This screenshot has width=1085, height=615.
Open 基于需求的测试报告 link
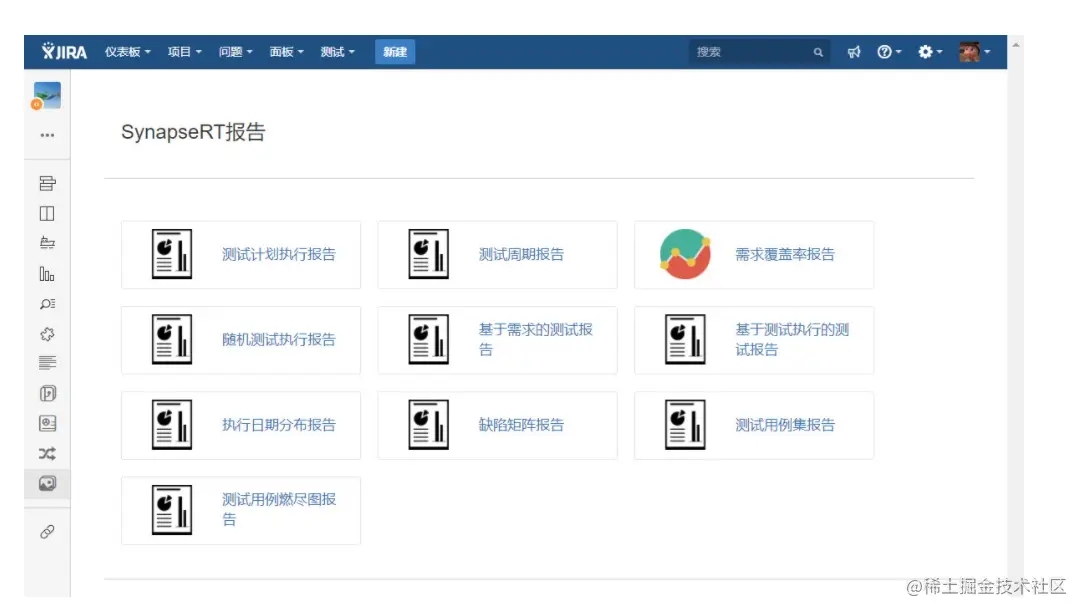tap(536, 340)
